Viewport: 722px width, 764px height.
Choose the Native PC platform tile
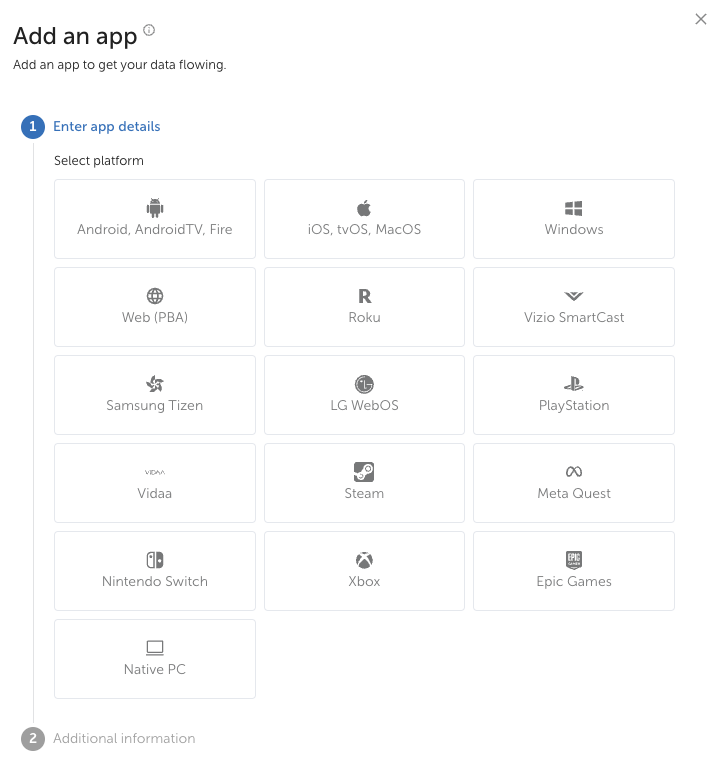click(155, 659)
